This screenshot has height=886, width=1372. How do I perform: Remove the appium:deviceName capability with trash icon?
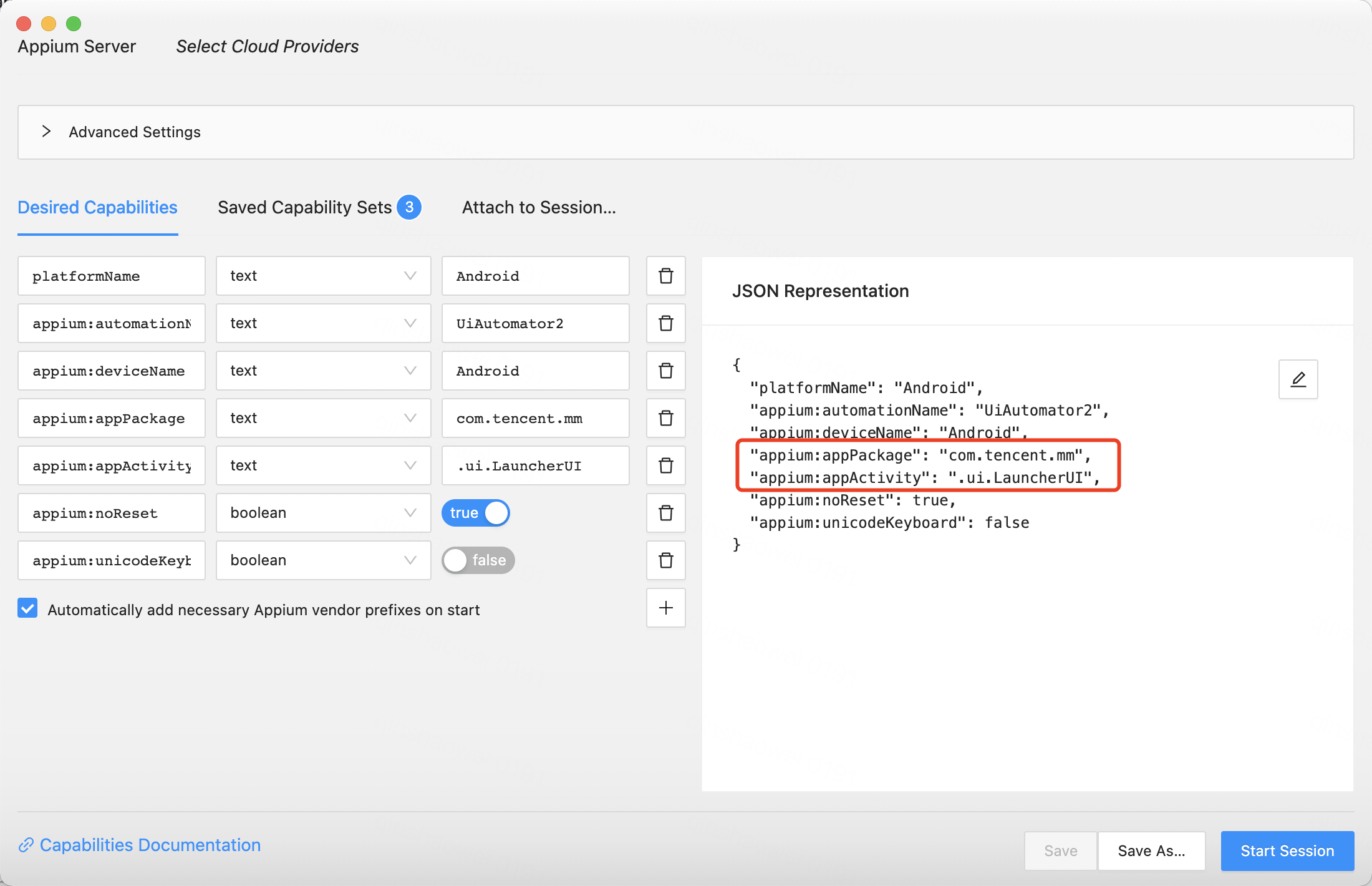point(665,371)
